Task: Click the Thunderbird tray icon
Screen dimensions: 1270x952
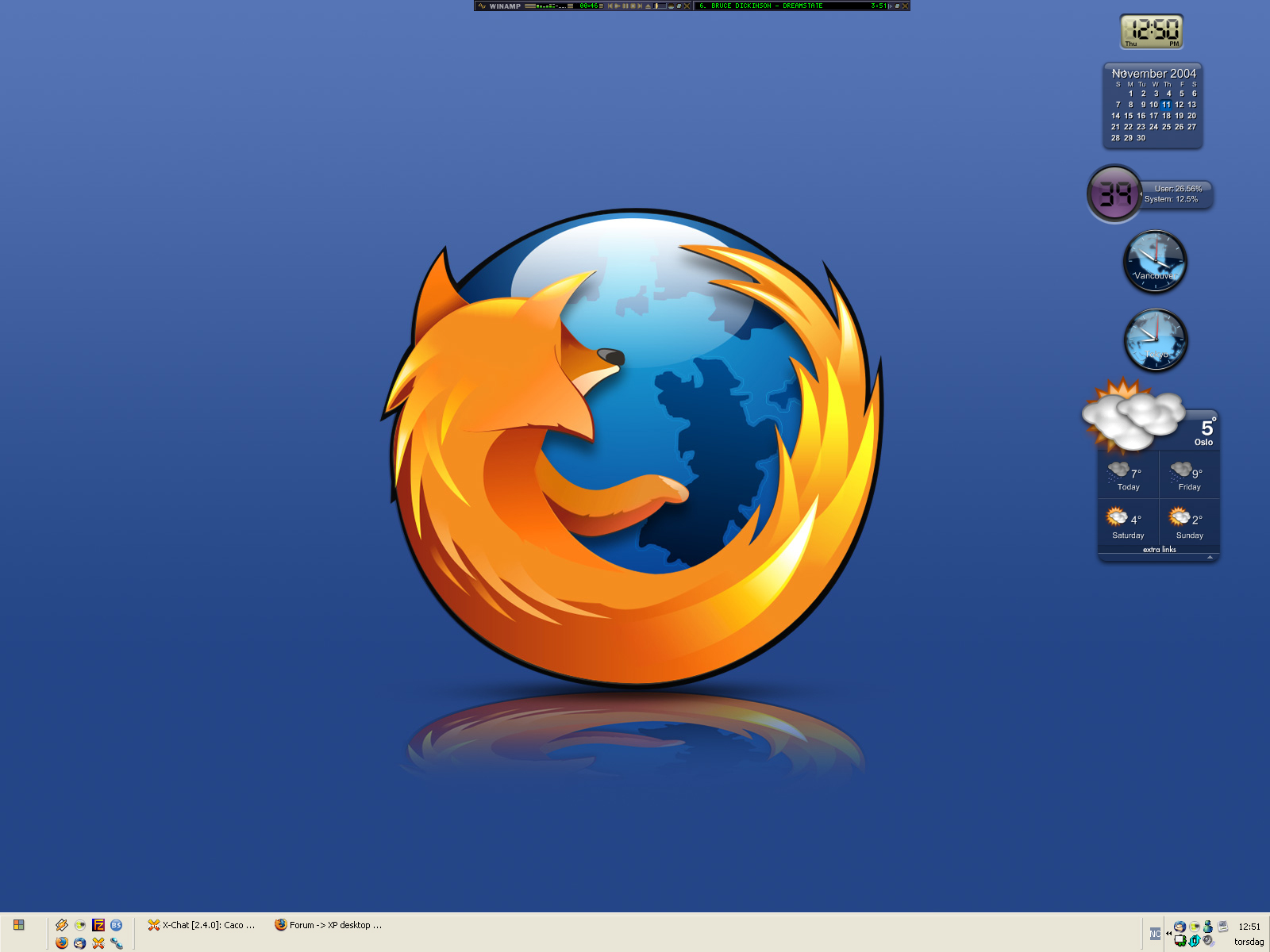Action: (x=1180, y=927)
